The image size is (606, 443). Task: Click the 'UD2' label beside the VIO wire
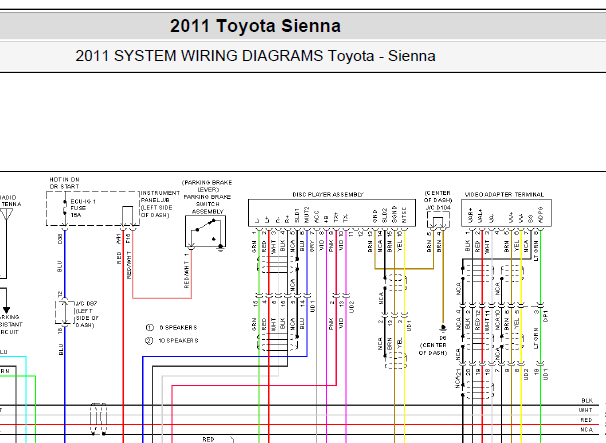(351, 307)
